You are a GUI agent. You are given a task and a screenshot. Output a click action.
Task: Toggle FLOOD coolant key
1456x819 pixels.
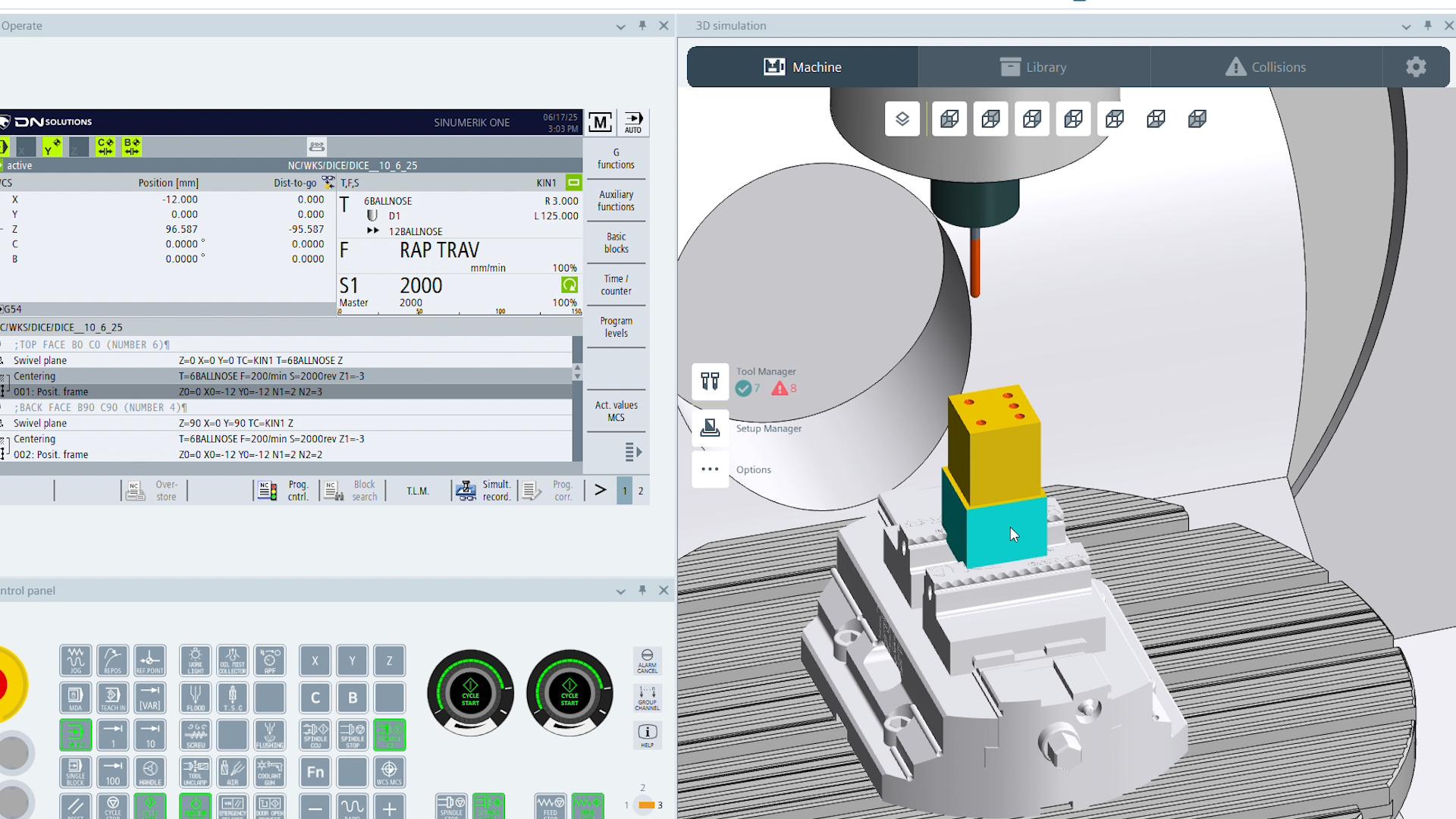pos(196,697)
